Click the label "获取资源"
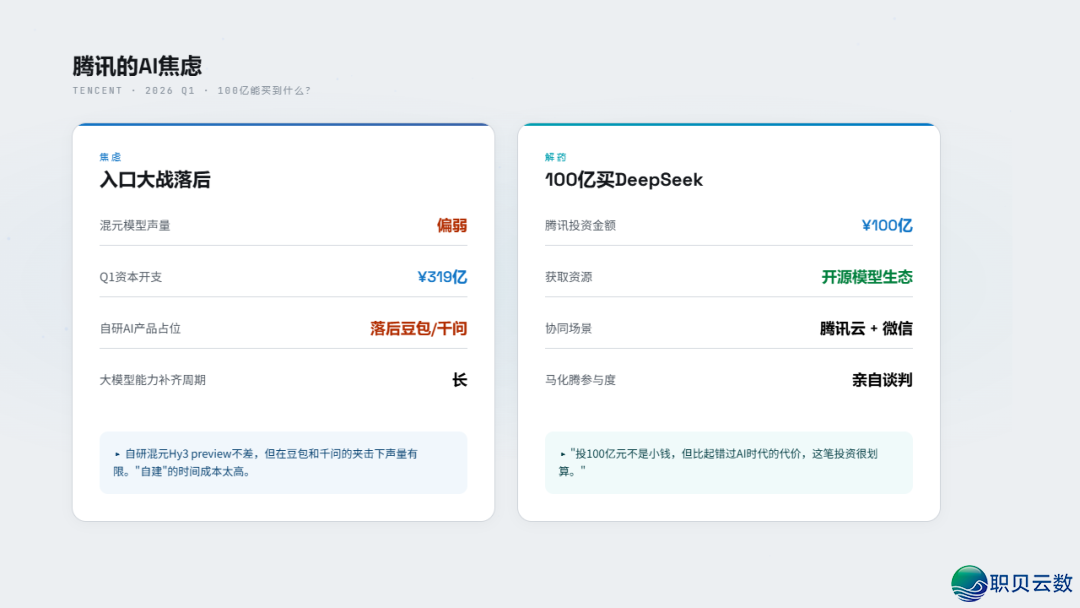The image size is (1080, 608). [x=569, y=277]
